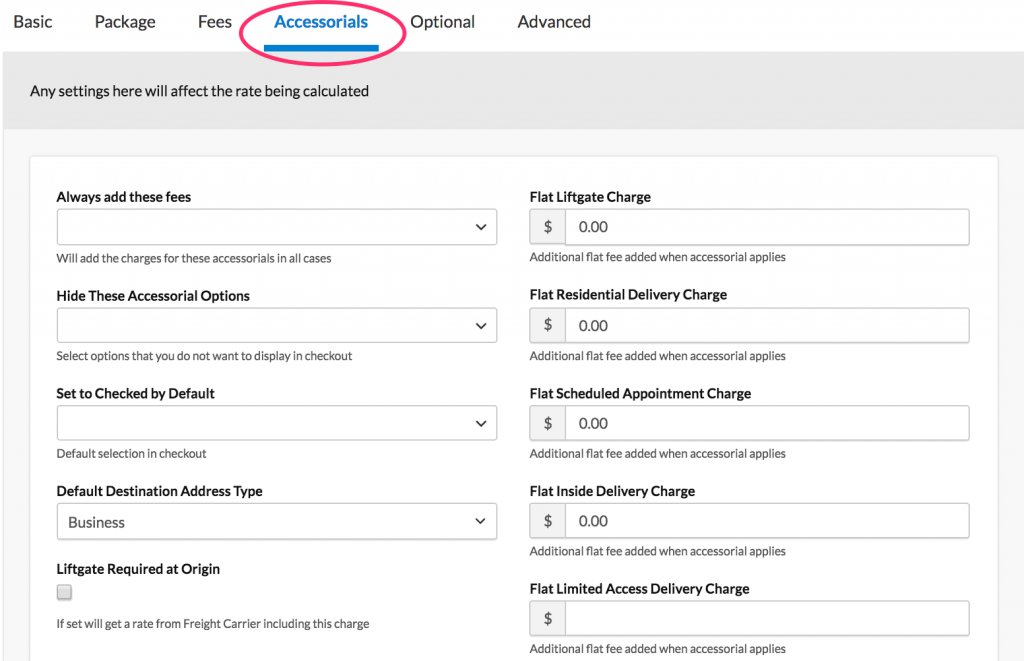Enable Liftgate Required at Origin checkbox
The width and height of the screenshot is (1024, 661).
pyautogui.click(x=65, y=593)
